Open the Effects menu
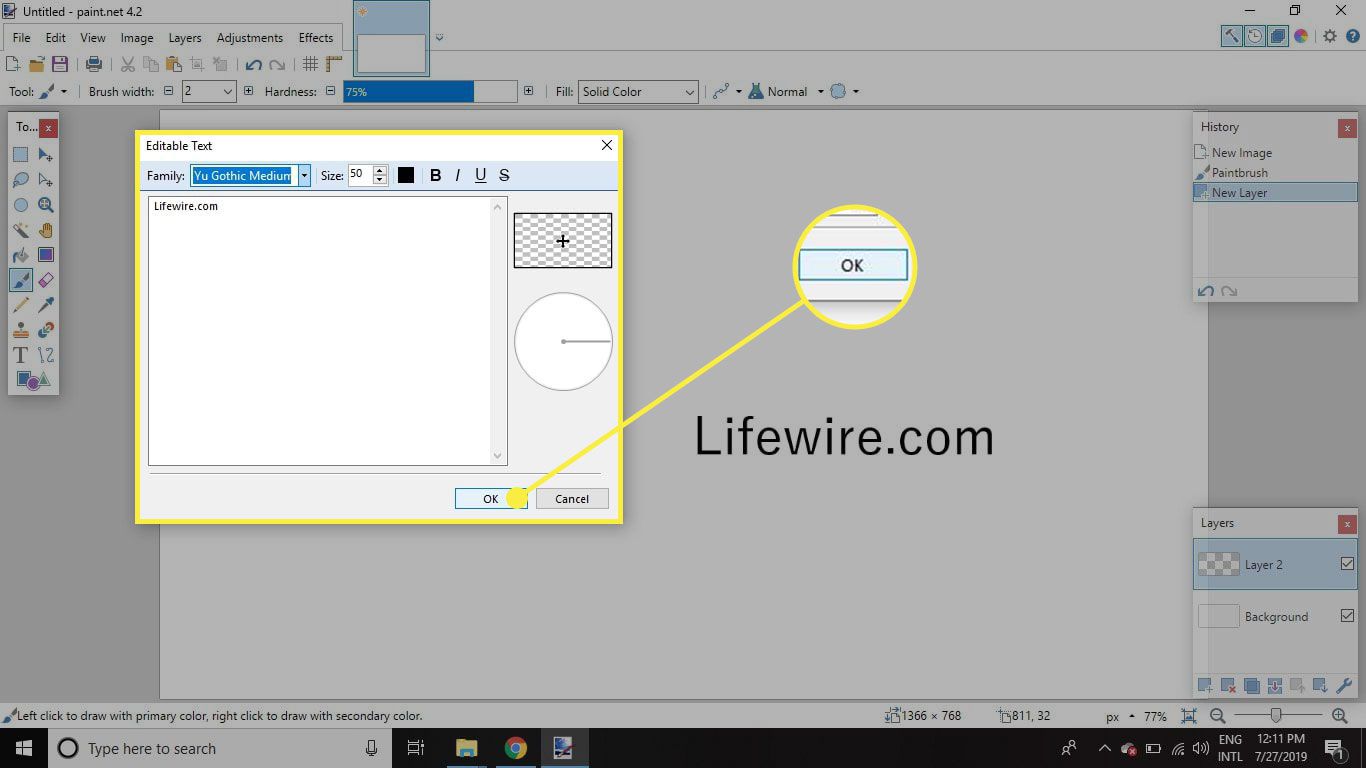1366x768 pixels. tap(316, 38)
